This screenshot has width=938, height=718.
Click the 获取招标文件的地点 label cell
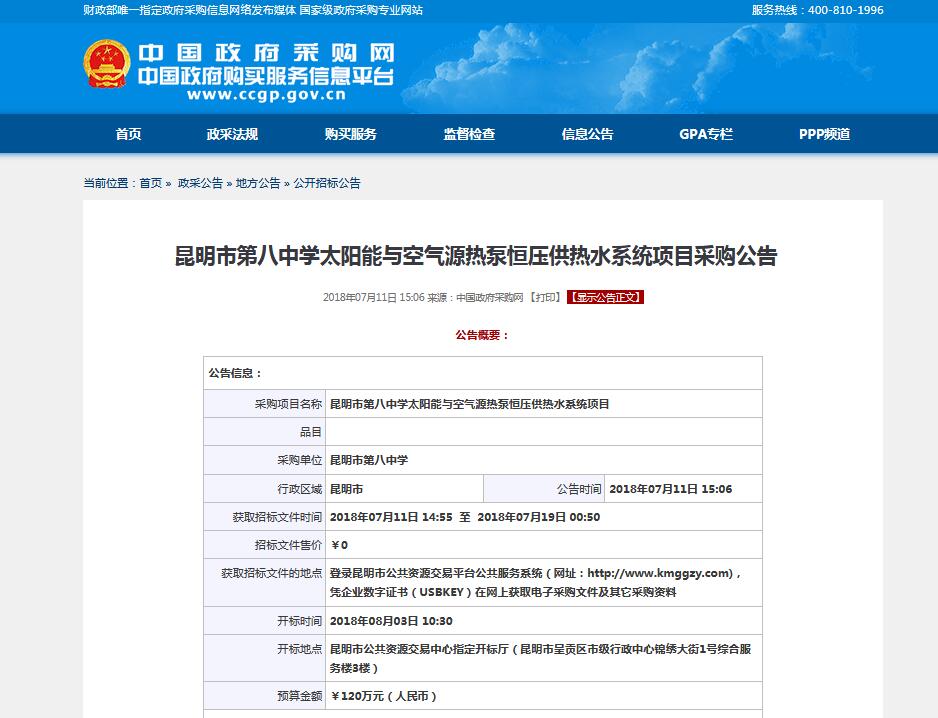point(264,583)
